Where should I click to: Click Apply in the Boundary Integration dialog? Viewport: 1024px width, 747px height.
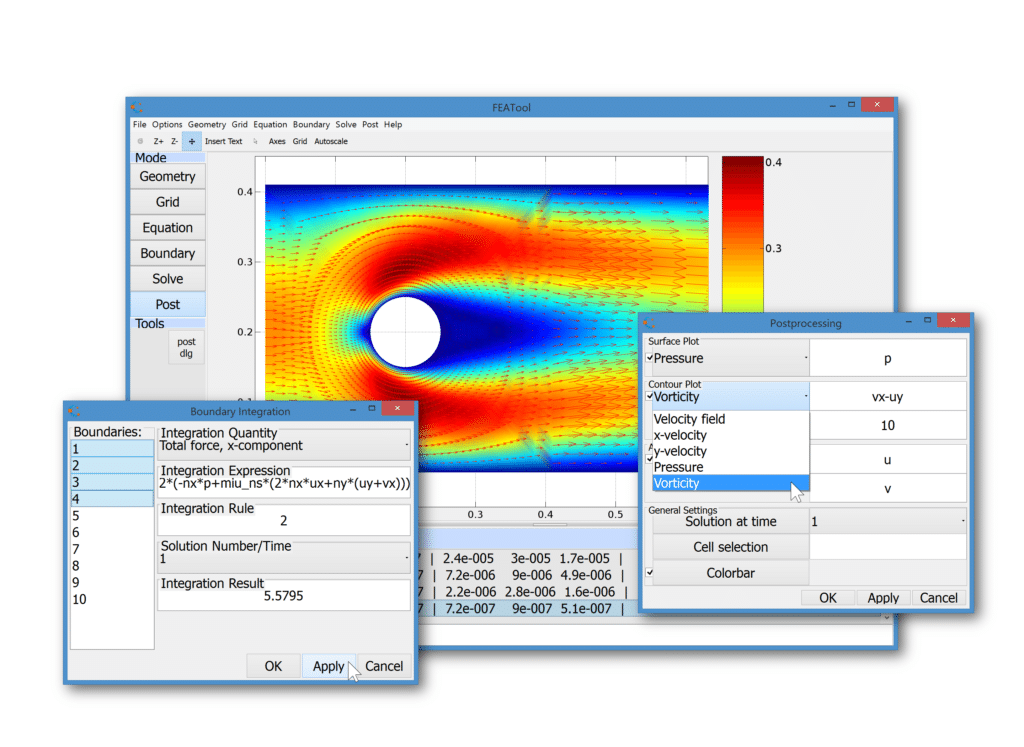point(329,666)
